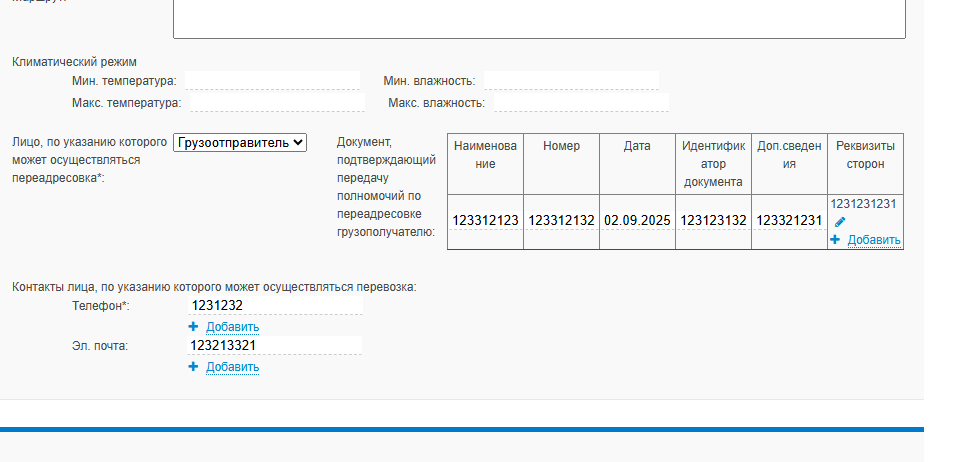Click the Наименование cell with 123312123
Viewport: 978px width, 462px height.
point(485,221)
